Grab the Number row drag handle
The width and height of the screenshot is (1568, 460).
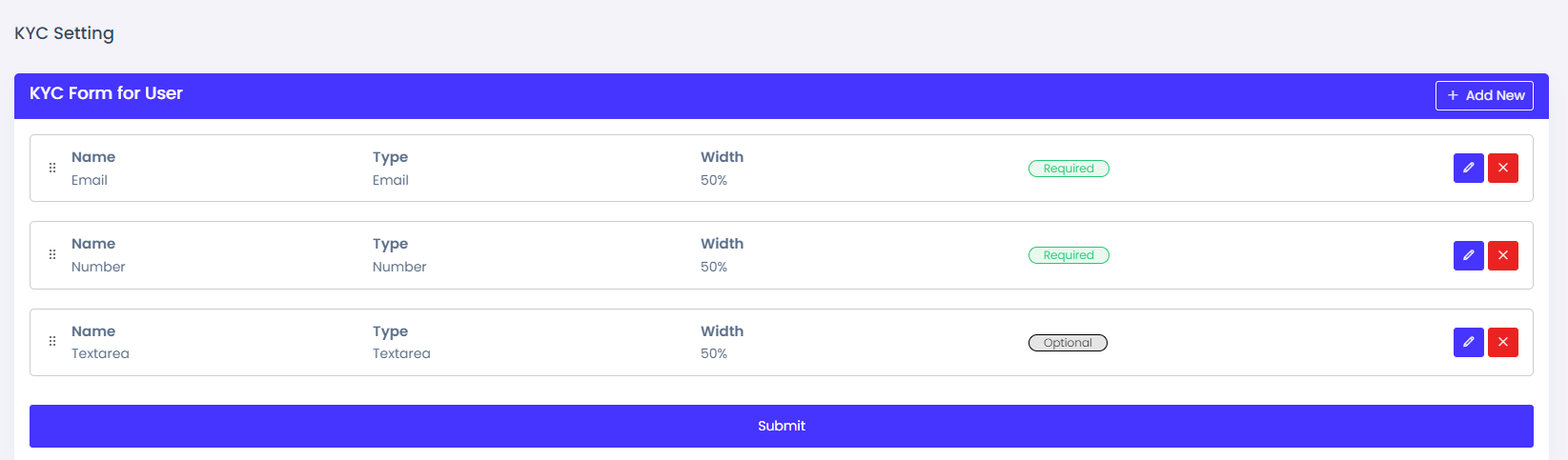tap(52, 255)
